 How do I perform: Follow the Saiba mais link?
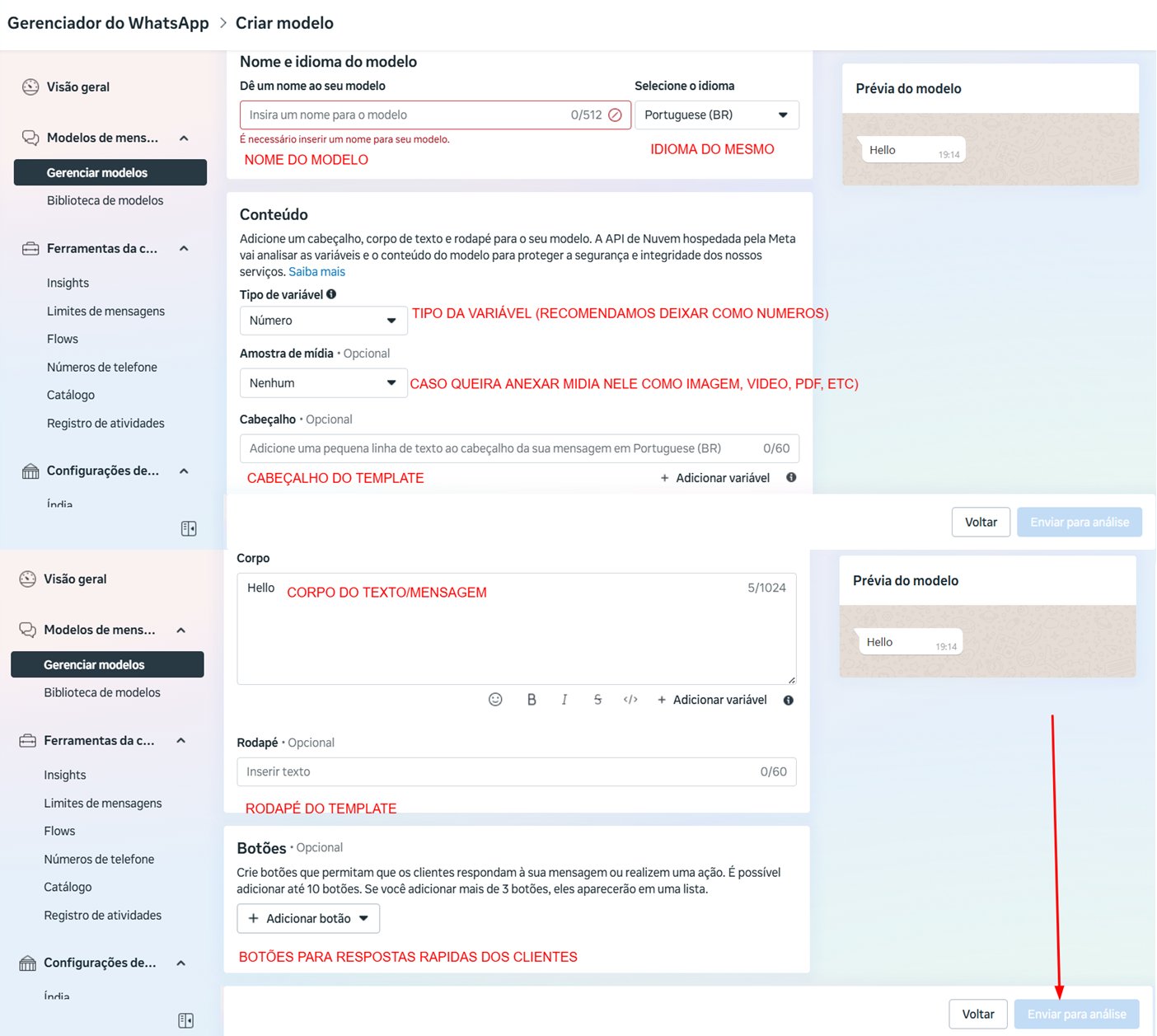tap(316, 272)
